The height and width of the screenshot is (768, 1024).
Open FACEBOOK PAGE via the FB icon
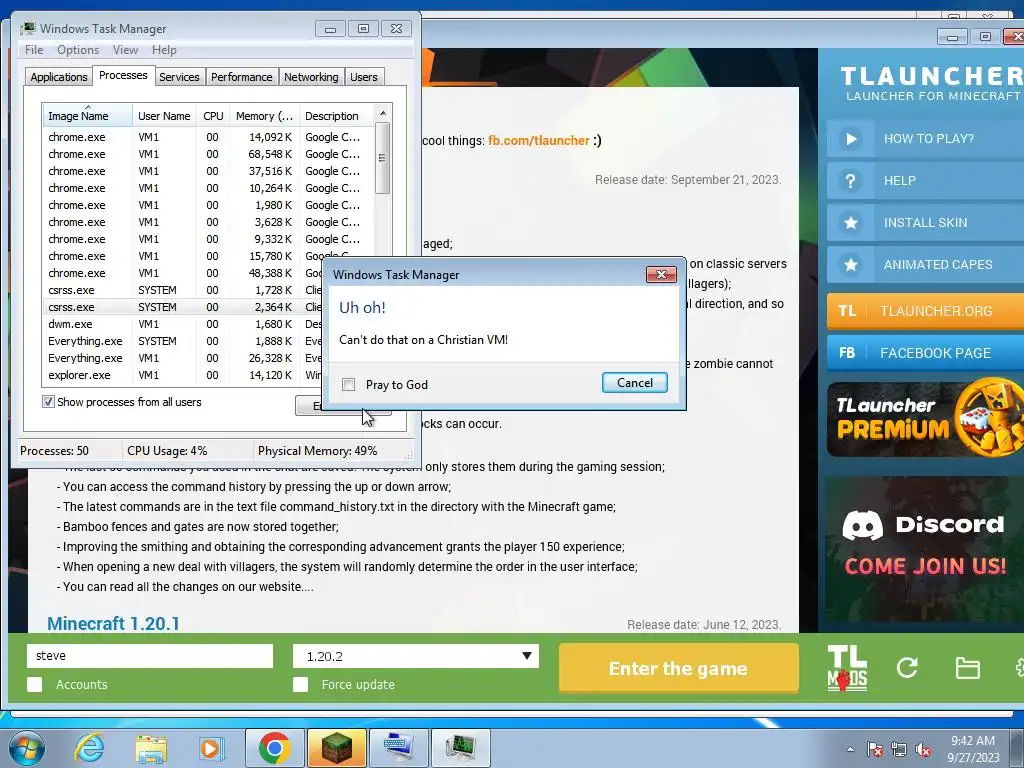click(x=847, y=353)
